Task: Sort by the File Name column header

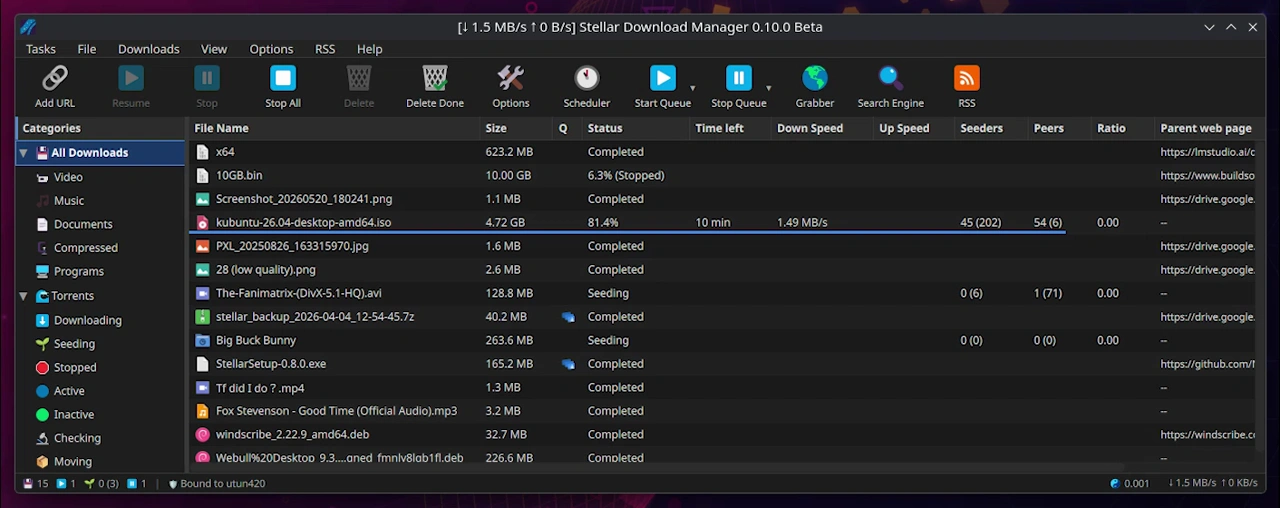Action: coord(334,128)
